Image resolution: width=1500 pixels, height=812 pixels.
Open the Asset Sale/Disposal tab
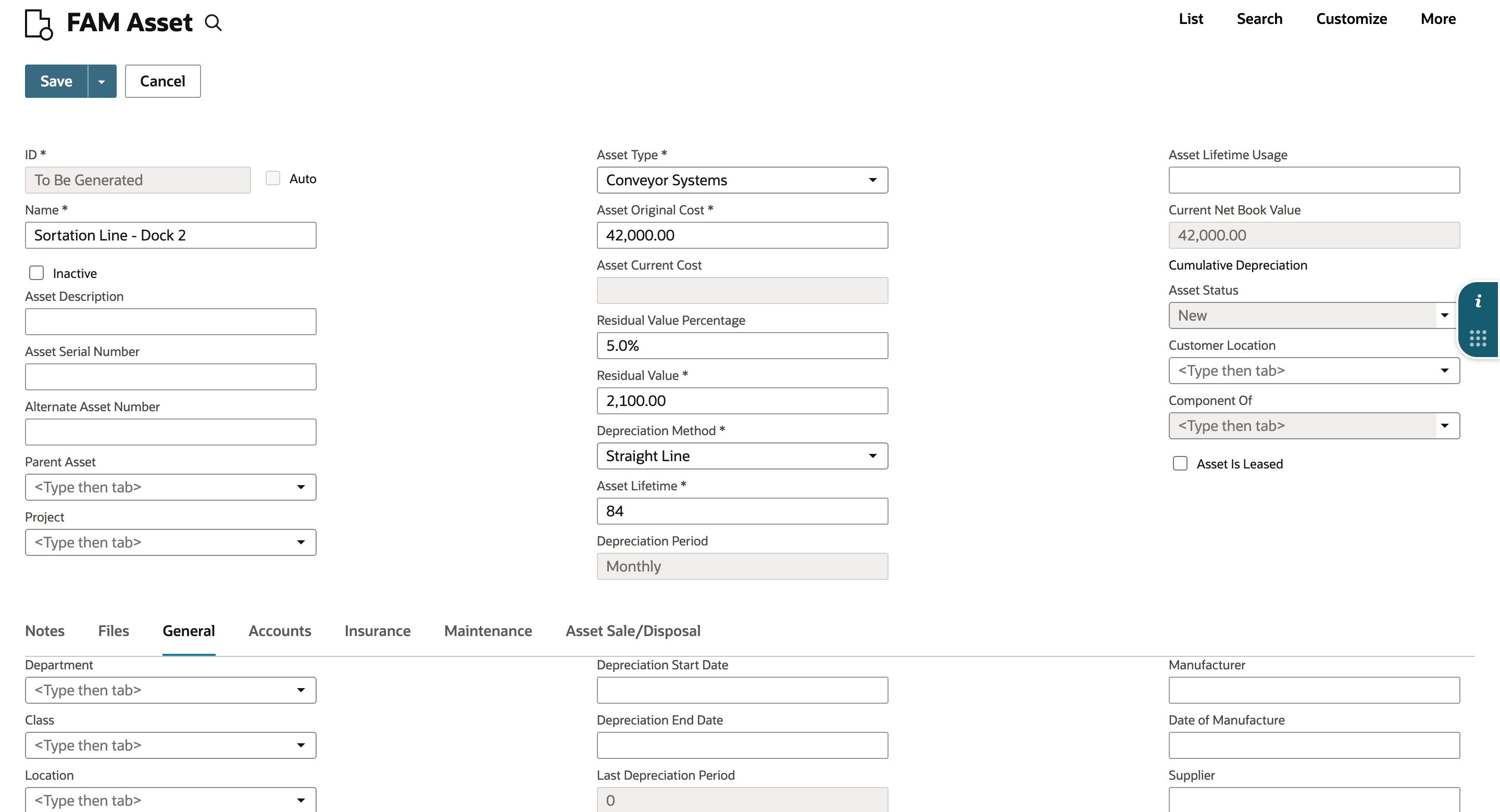(x=633, y=631)
